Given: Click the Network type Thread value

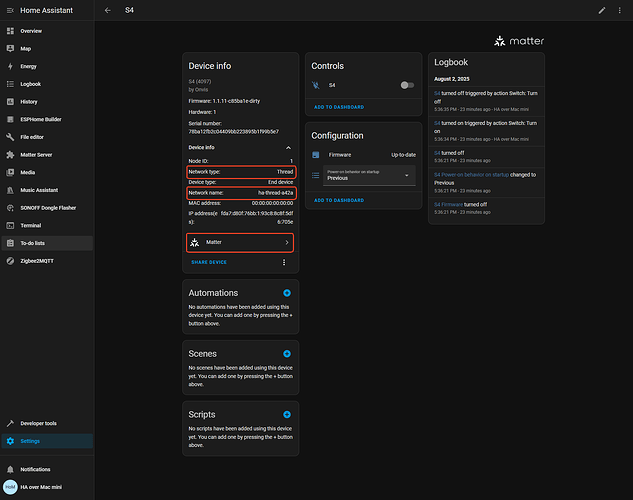Looking at the screenshot, I should pos(285,172).
